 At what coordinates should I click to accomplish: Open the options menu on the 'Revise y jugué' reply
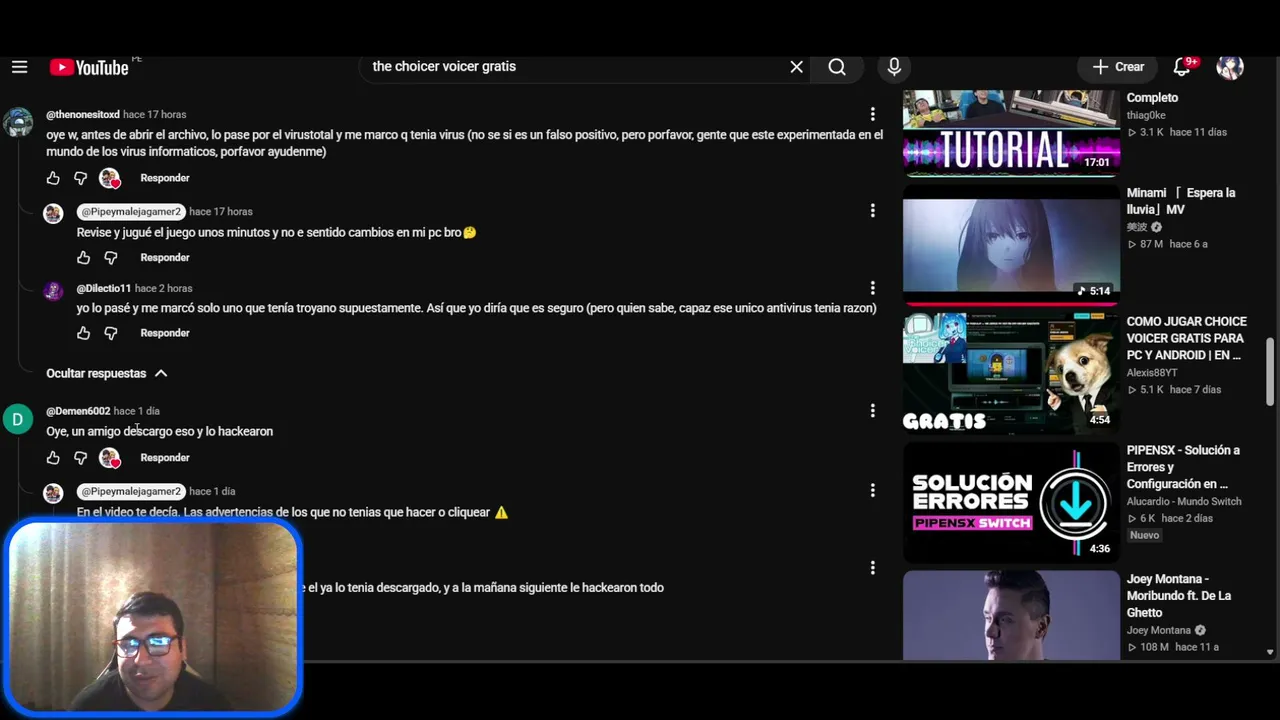(x=872, y=210)
